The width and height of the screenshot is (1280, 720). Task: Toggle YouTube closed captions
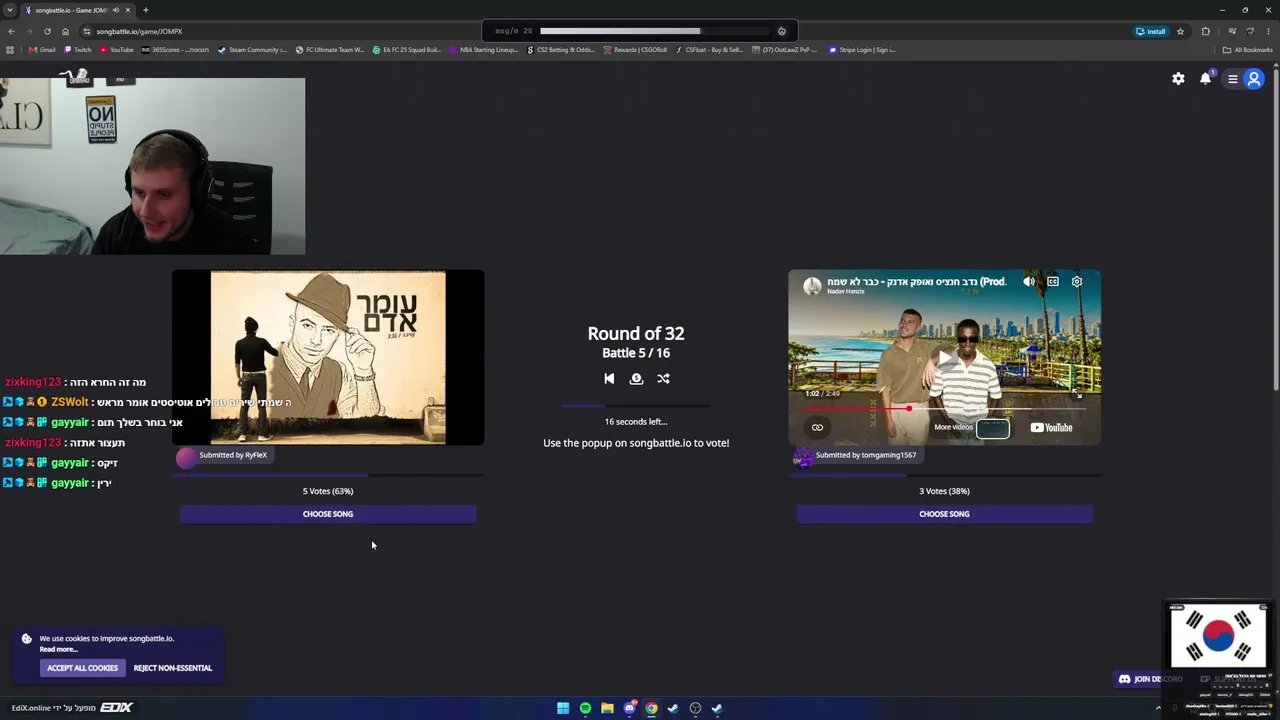click(1053, 282)
